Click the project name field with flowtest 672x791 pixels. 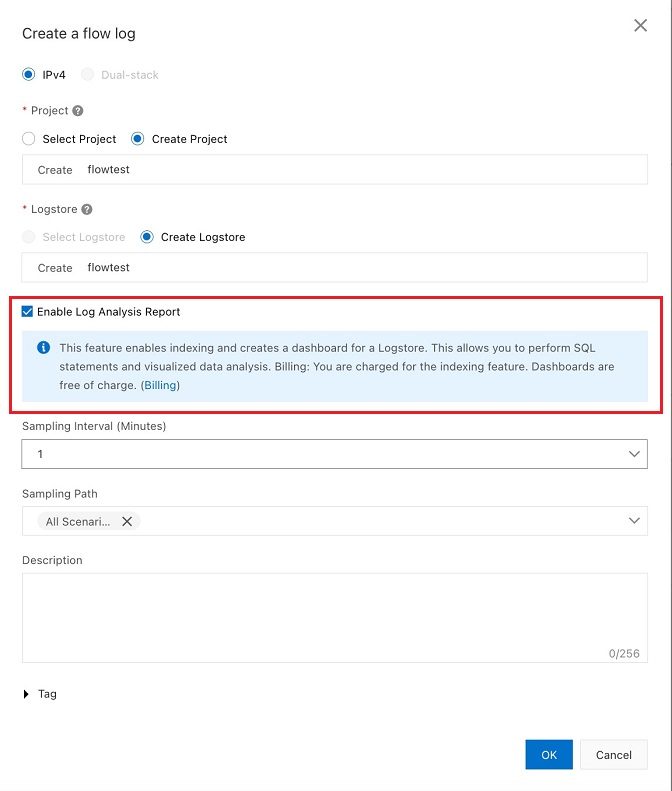pyautogui.click(x=360, y=170)
